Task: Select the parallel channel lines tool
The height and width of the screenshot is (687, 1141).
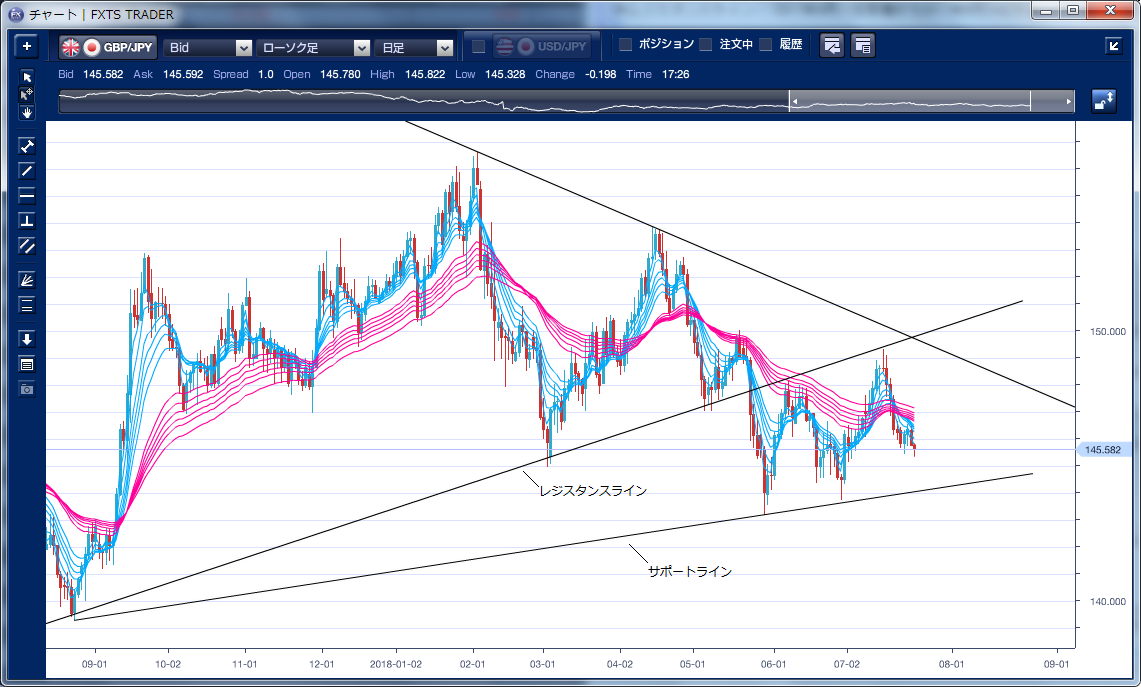Action: (27, 246)
